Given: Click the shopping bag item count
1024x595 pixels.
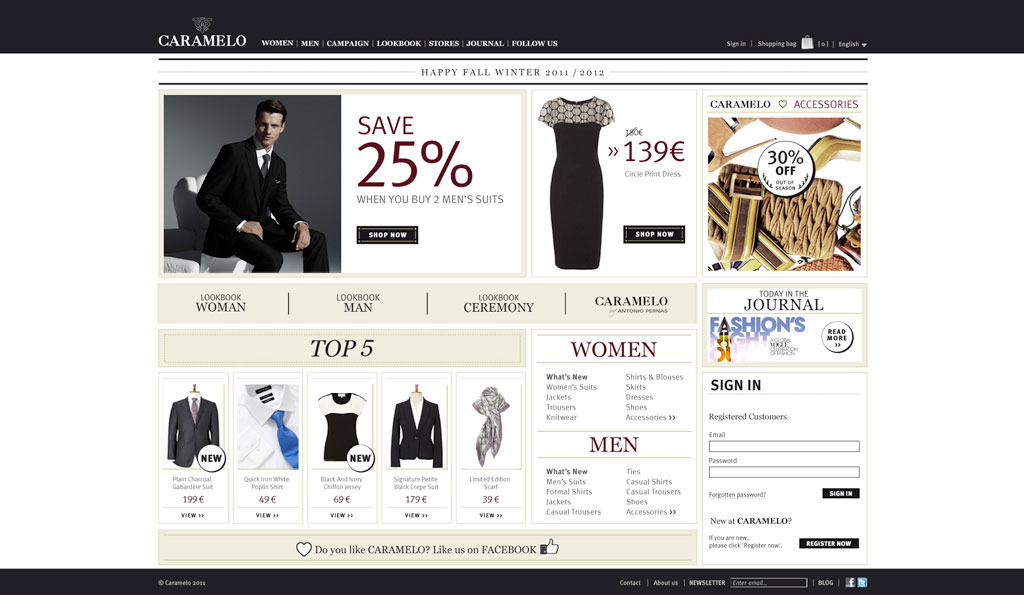Looking at the screenshot, I should [x=823, y=44].
